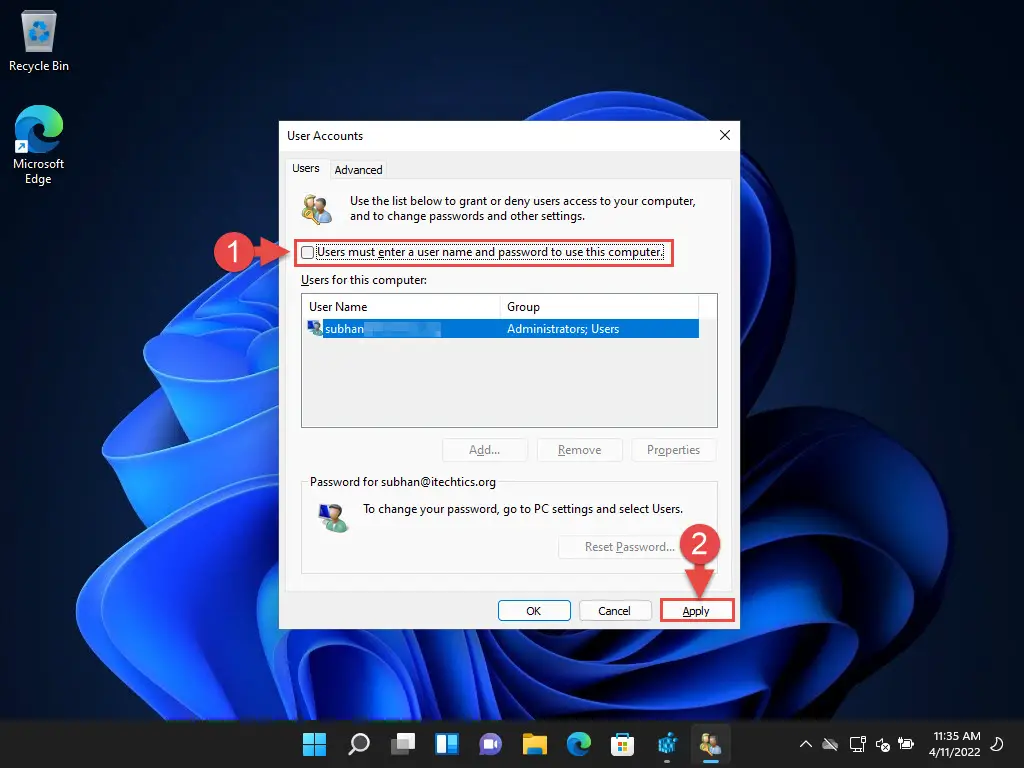Open the Recycle Bin desktop icon
The width and height of the screenshot is (1024, 768).
(x=38, y=42)
